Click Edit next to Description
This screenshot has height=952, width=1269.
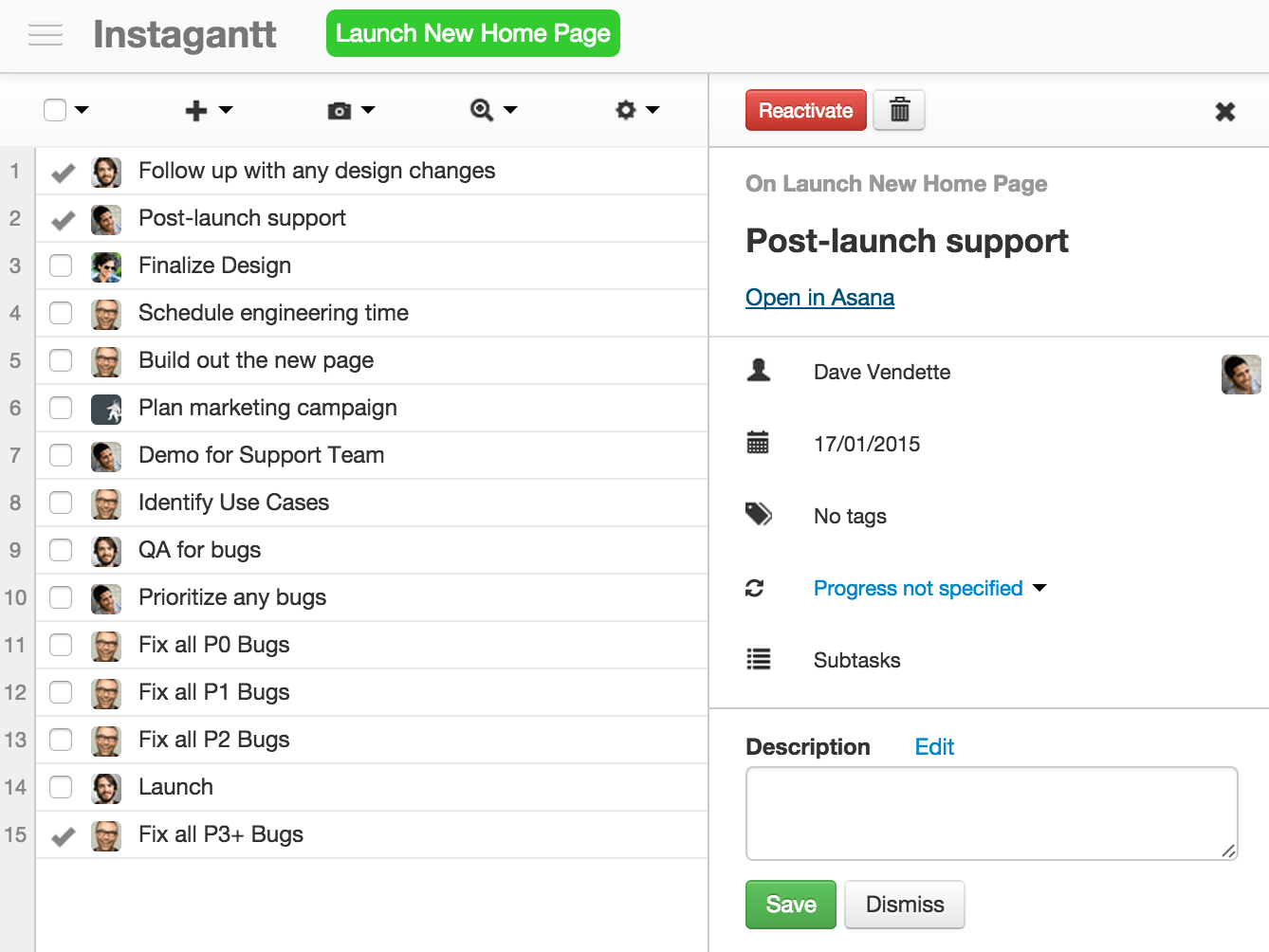(x=934, y=747)
